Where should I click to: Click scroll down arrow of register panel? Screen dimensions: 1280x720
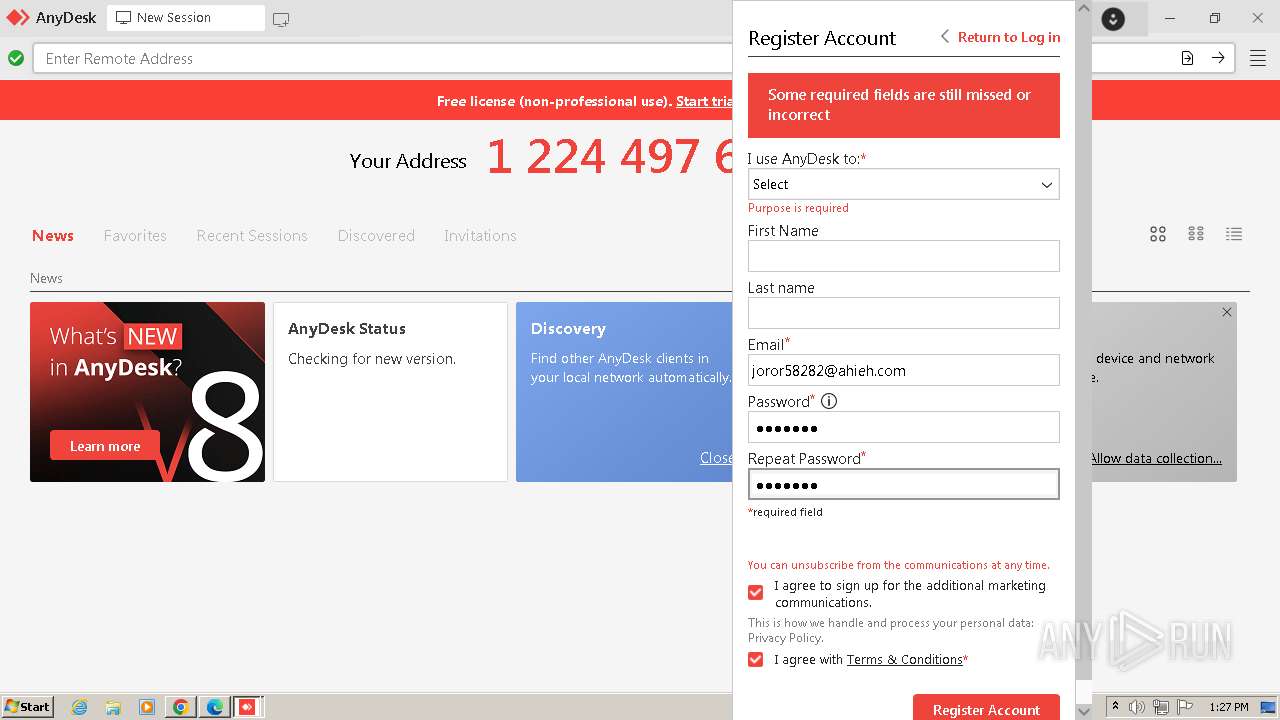coord(1083,711)
